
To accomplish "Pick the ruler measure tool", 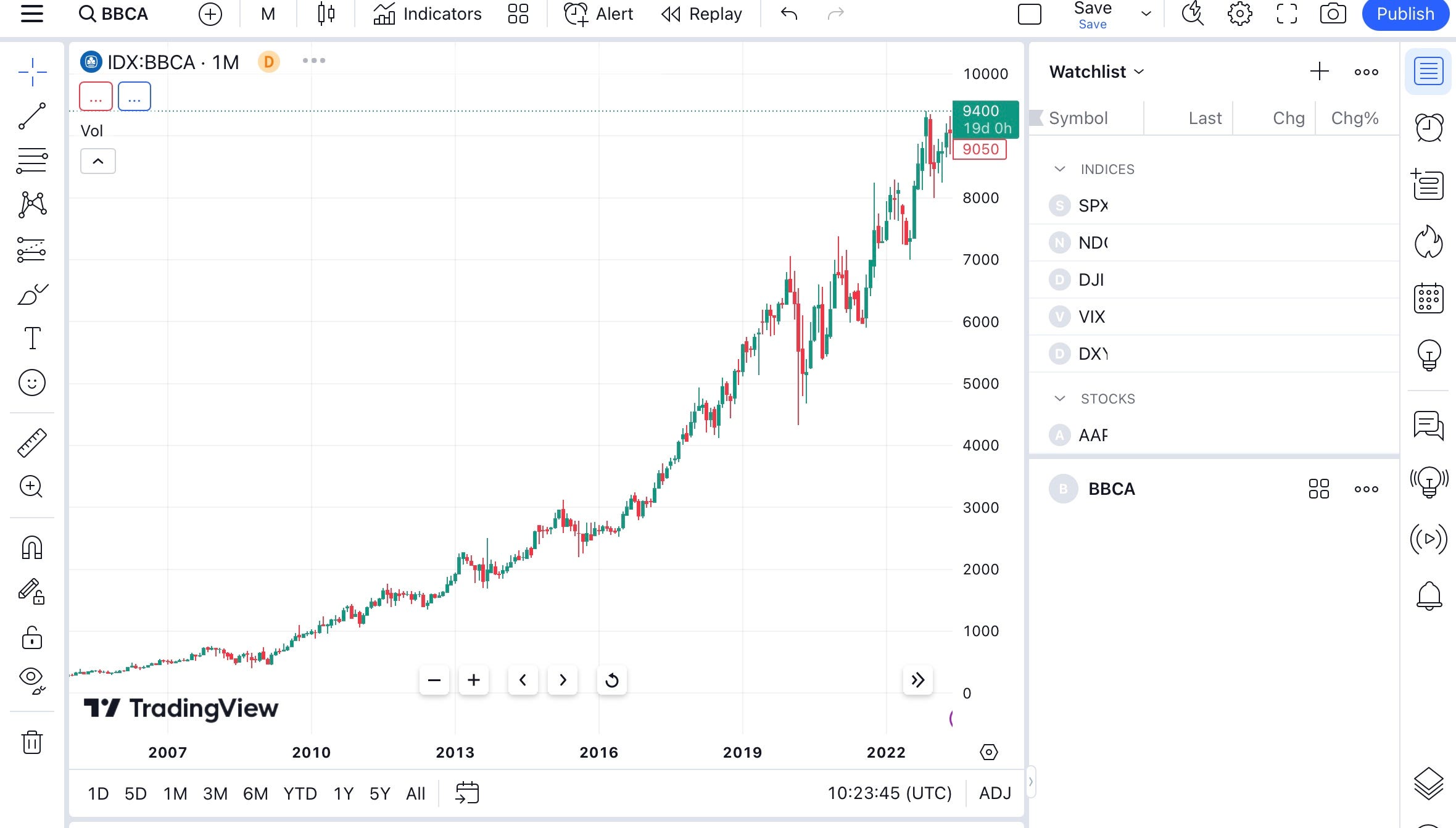I will tap(32, 442).
